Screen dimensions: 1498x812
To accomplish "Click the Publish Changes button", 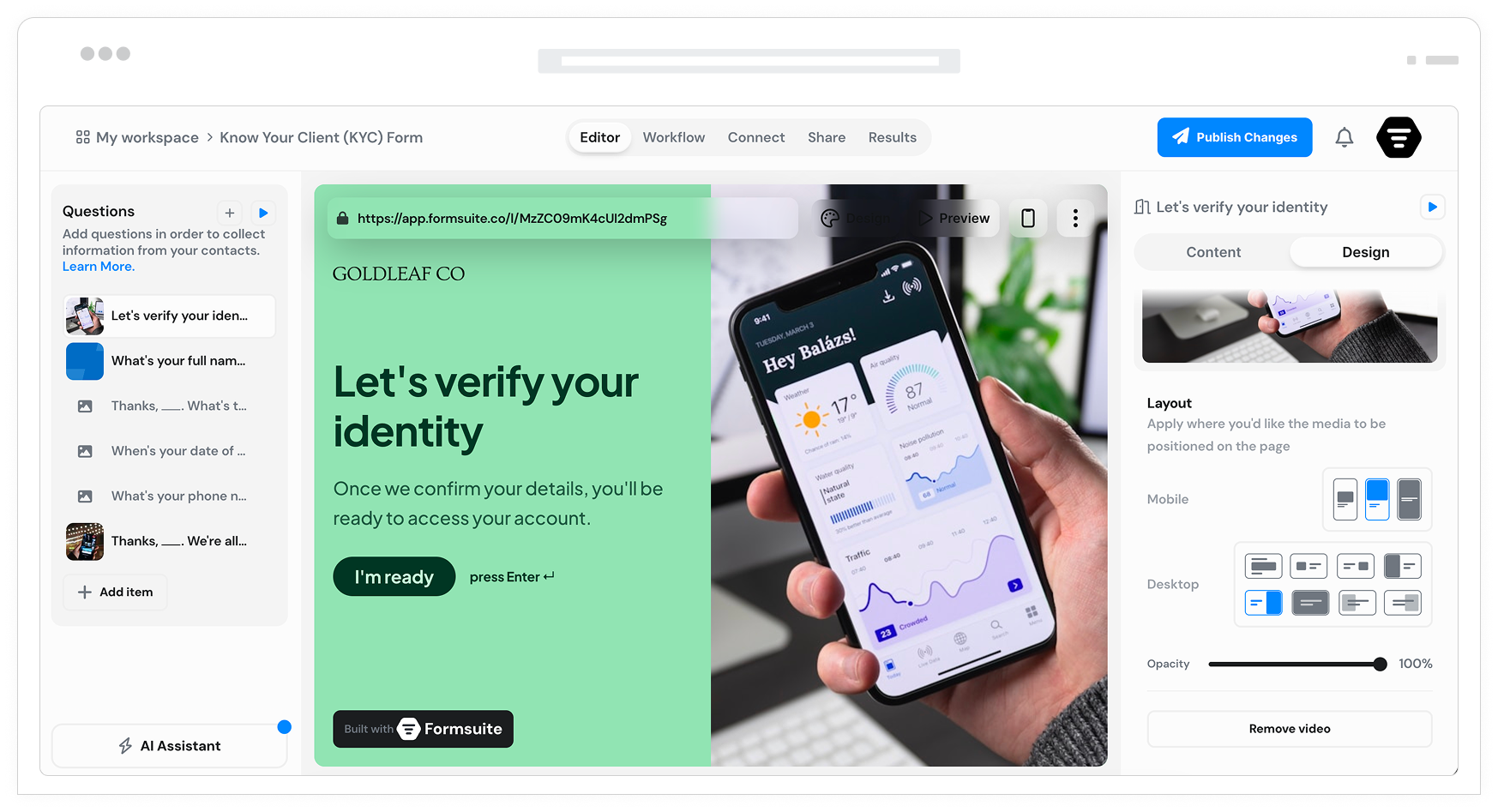I will (x=1235, y=137).
